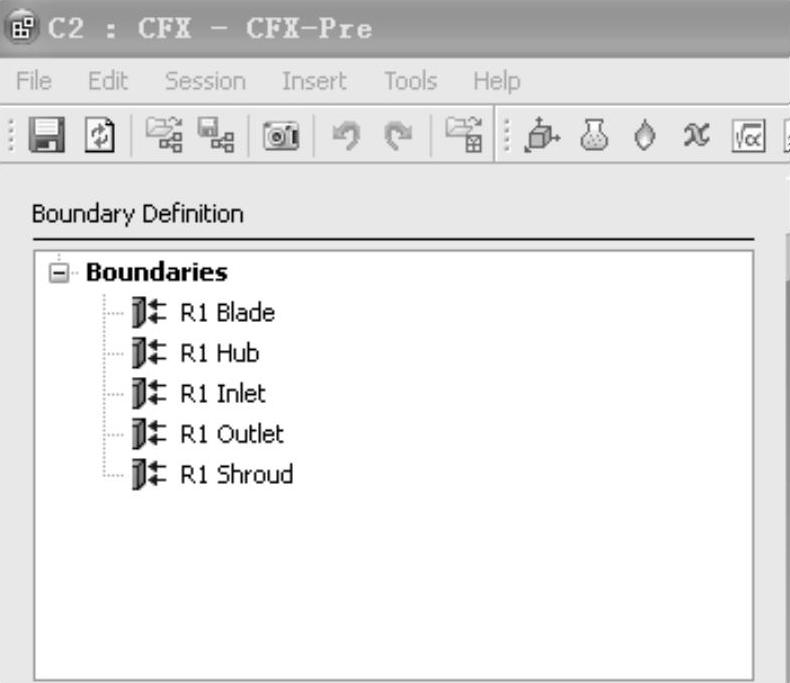Open the Insert menu
790x683 pixels.
[x=314, y=81]
